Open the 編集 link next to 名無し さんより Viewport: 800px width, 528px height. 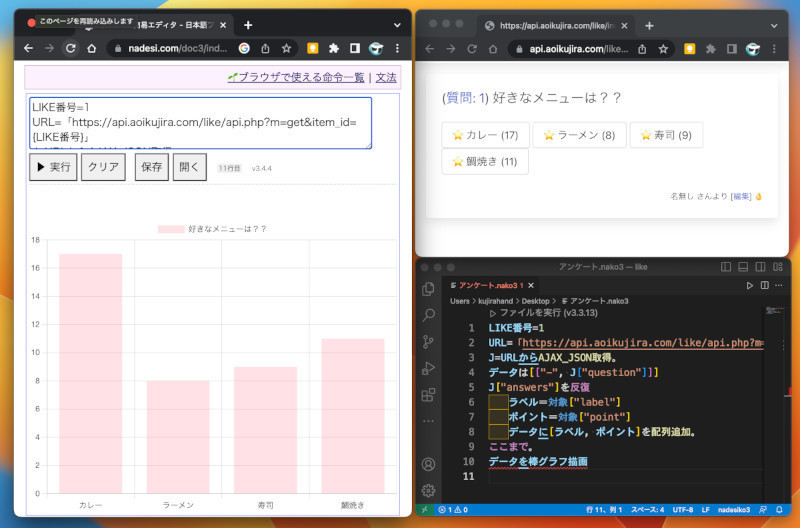pos(741,196)
